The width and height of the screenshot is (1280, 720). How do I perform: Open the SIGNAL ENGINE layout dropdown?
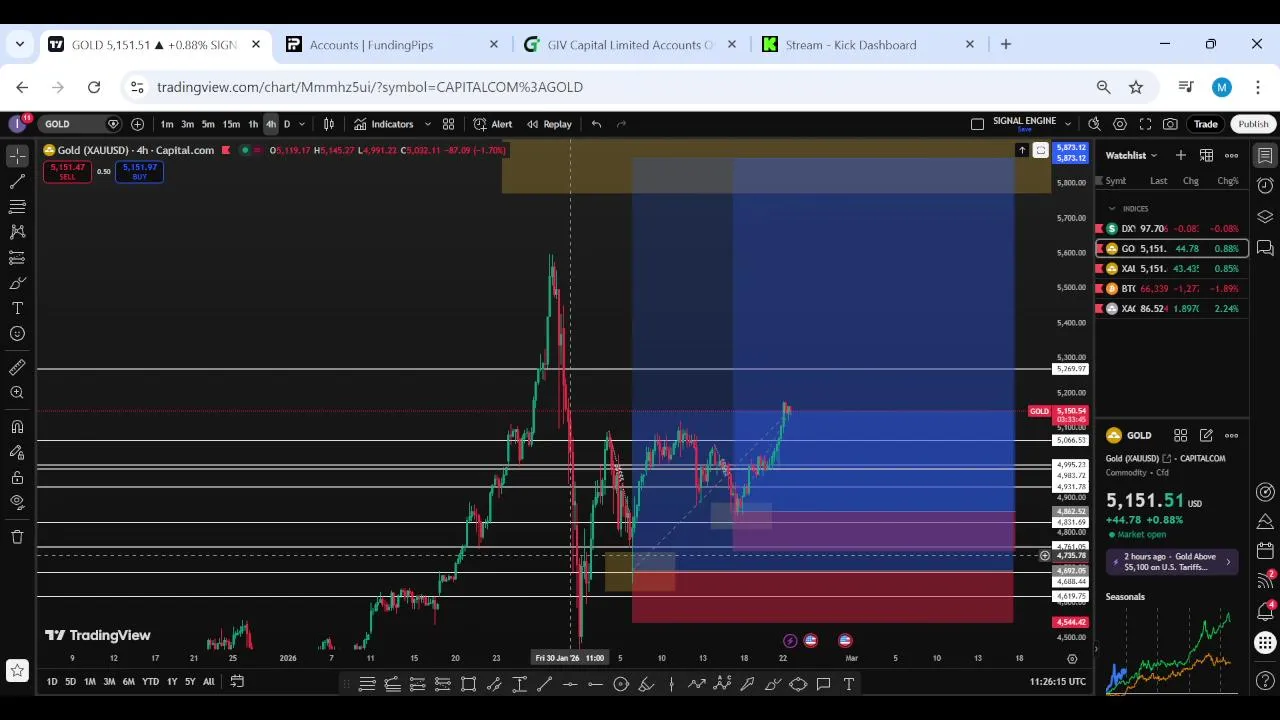click(x=1068, y=124)
